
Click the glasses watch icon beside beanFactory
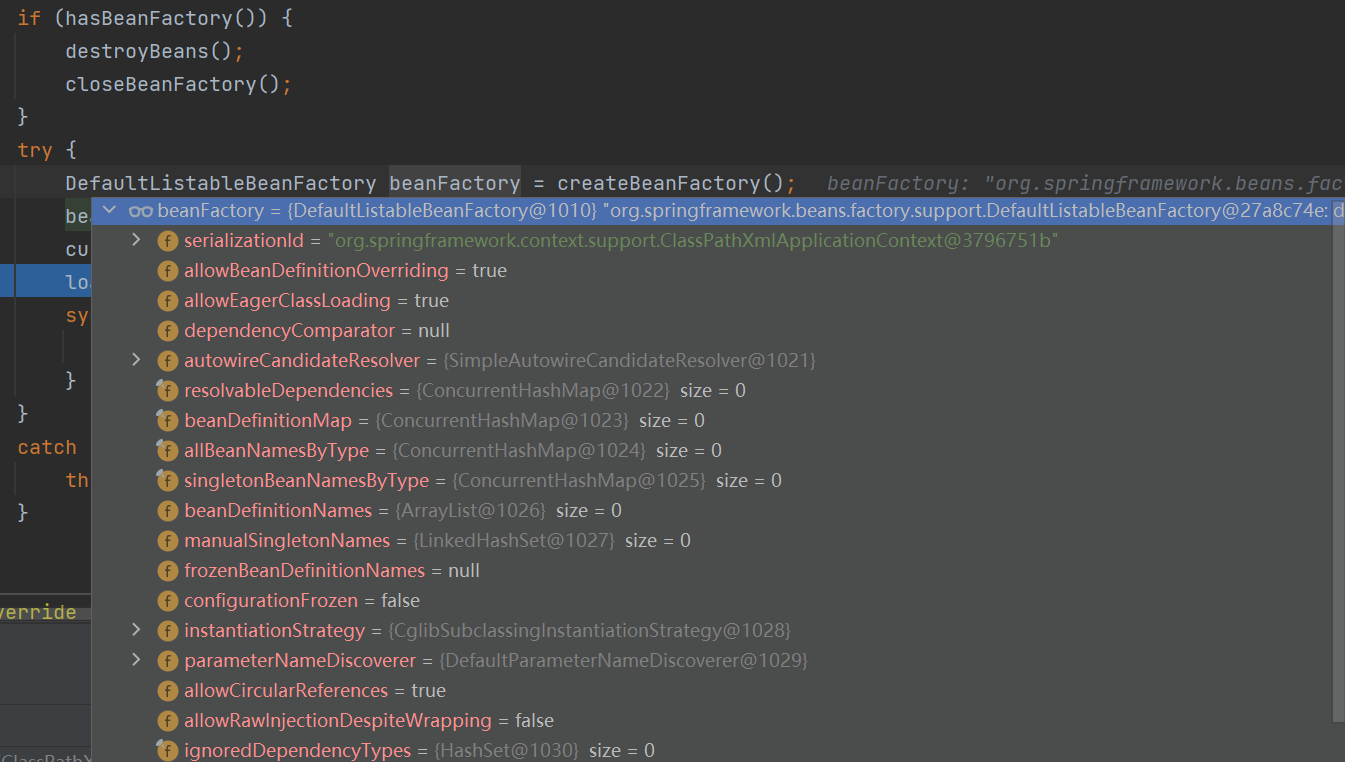click(x=140, y=211)
